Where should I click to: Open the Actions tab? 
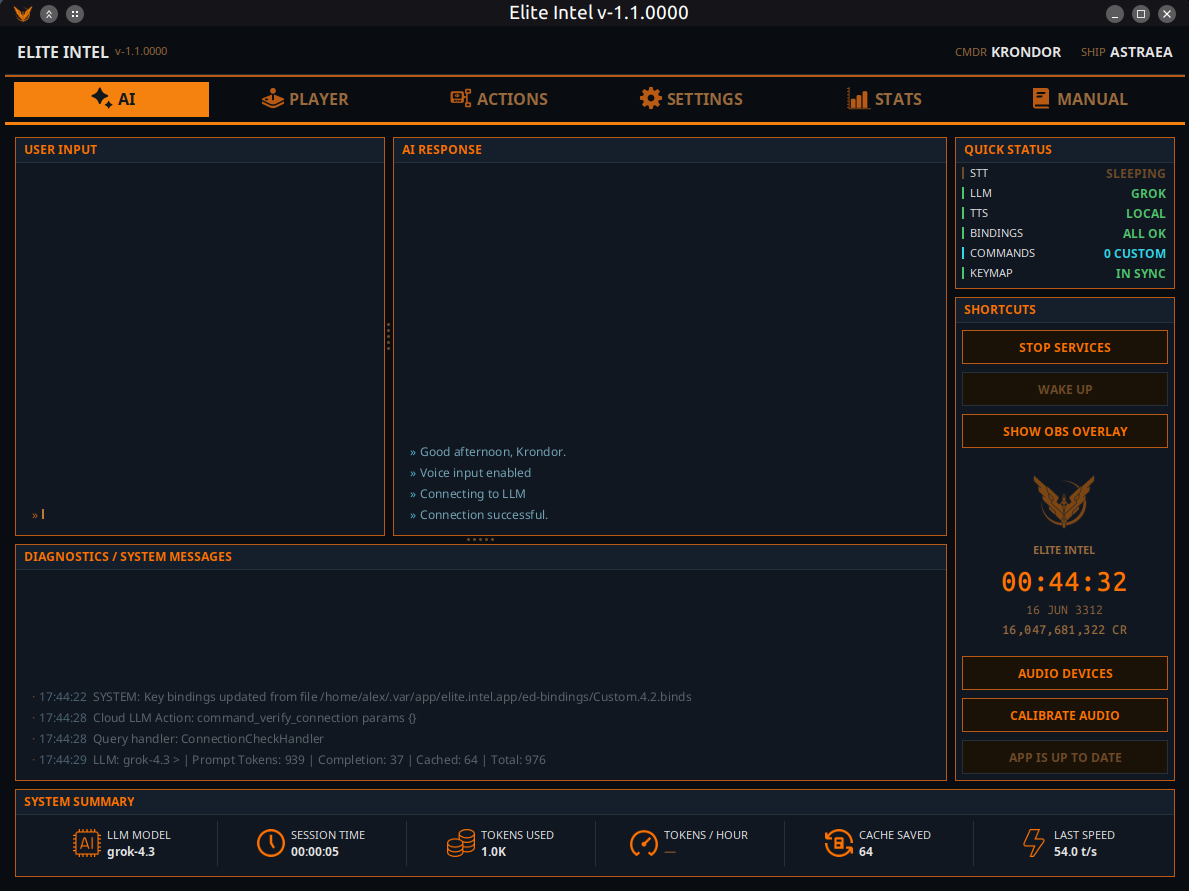pyautogui.click(x=499, y=99)
